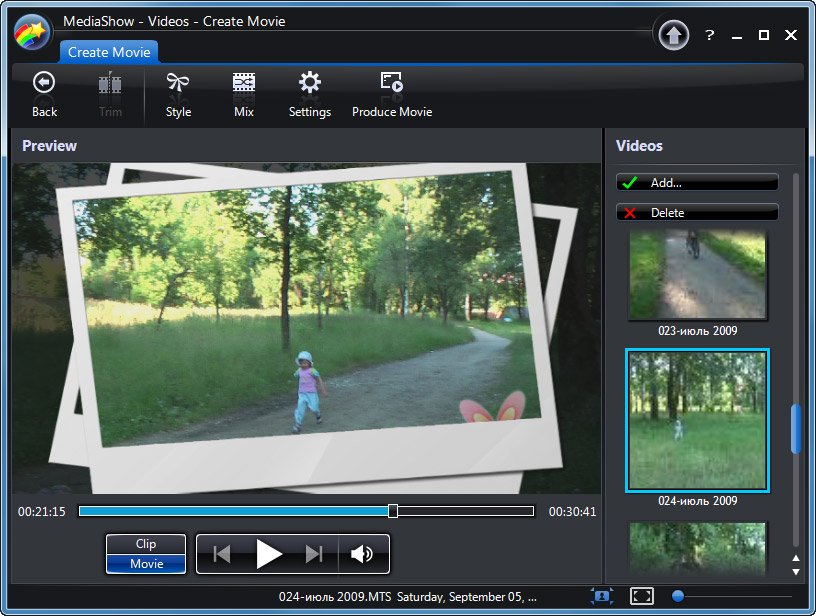Click the preview timeline progress bar

click(306, 511)
